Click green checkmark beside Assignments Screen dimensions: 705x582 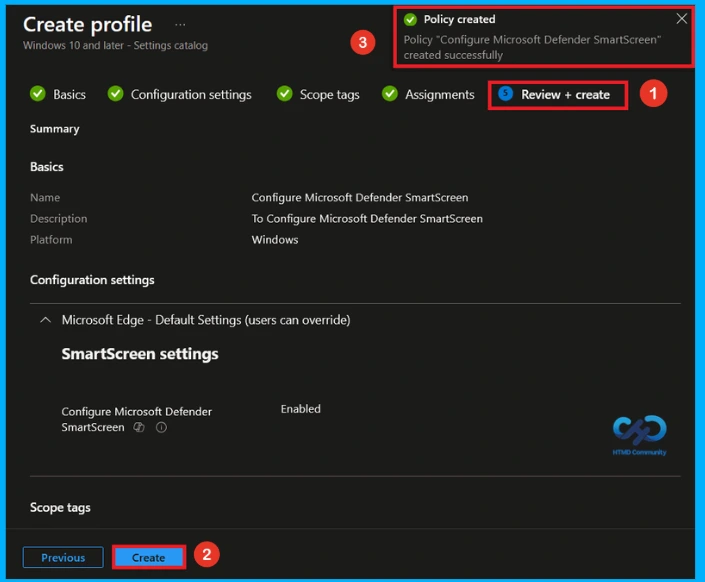coord(390,94)
